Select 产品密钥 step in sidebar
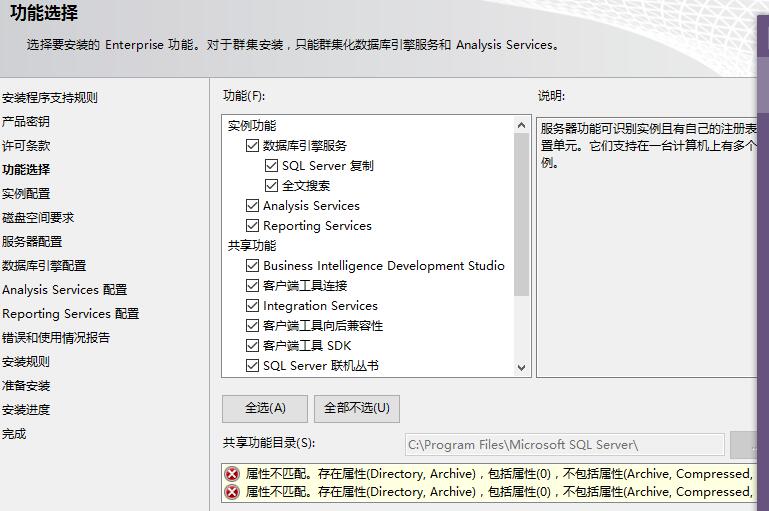Image resolution: width=769 pixels, height=511 pixels. [x=26, y=122]
